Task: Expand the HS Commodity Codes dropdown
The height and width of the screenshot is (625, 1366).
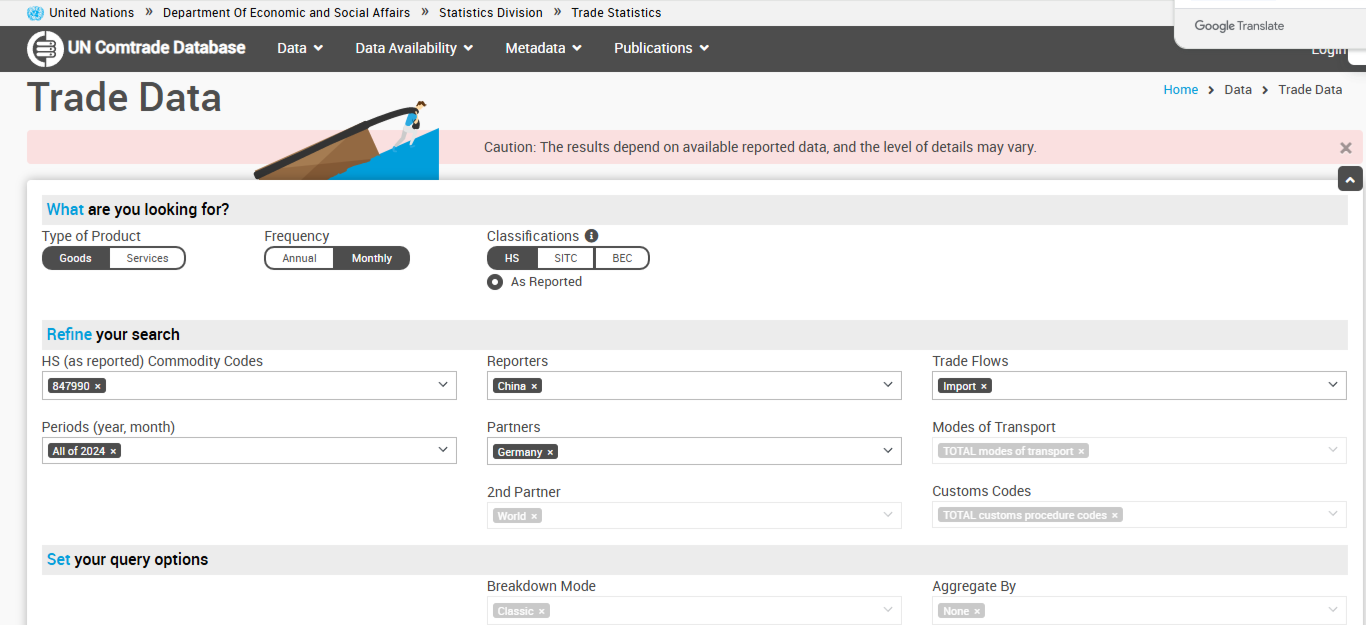Action: click(443, 385)
